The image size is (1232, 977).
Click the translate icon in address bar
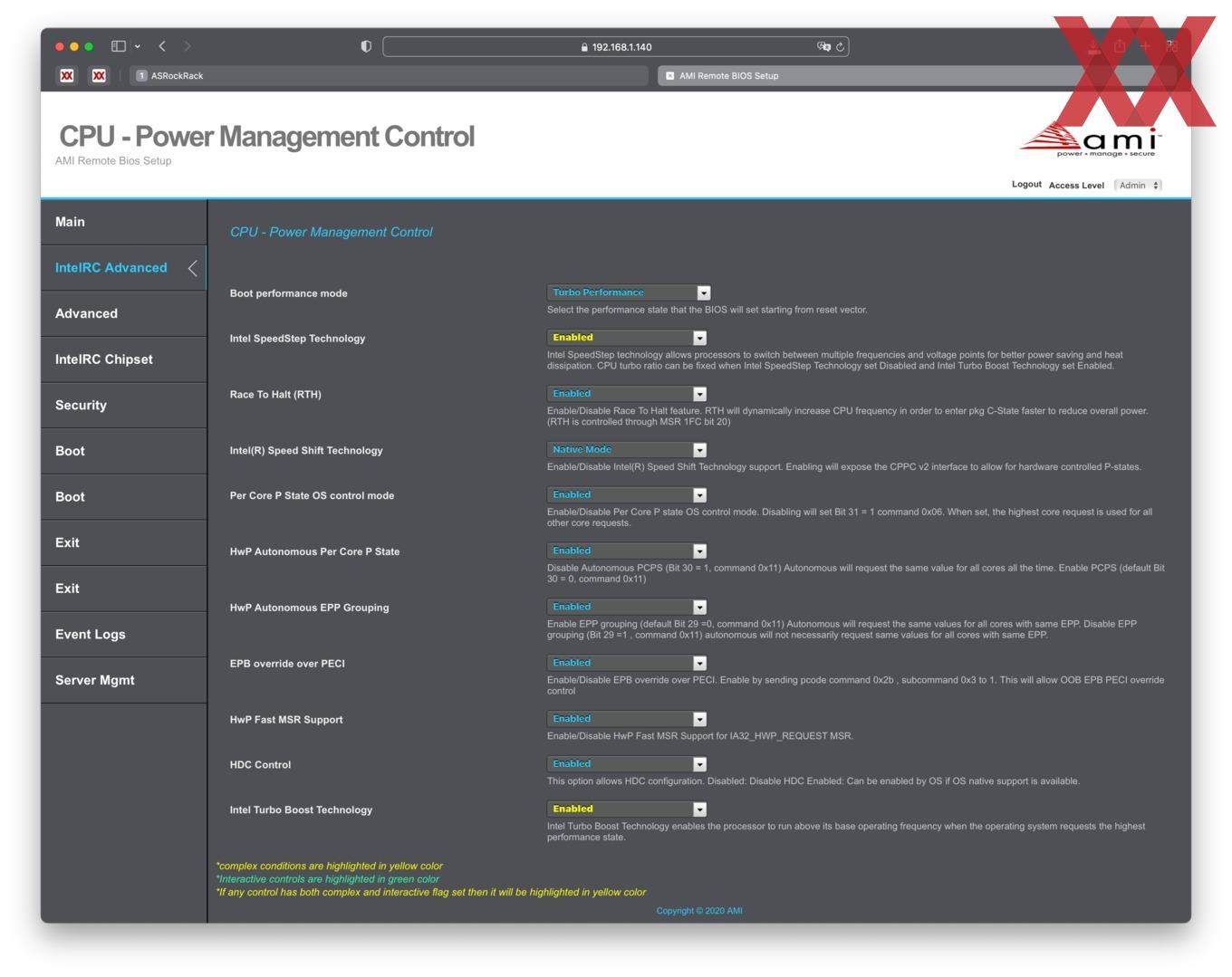823,46
